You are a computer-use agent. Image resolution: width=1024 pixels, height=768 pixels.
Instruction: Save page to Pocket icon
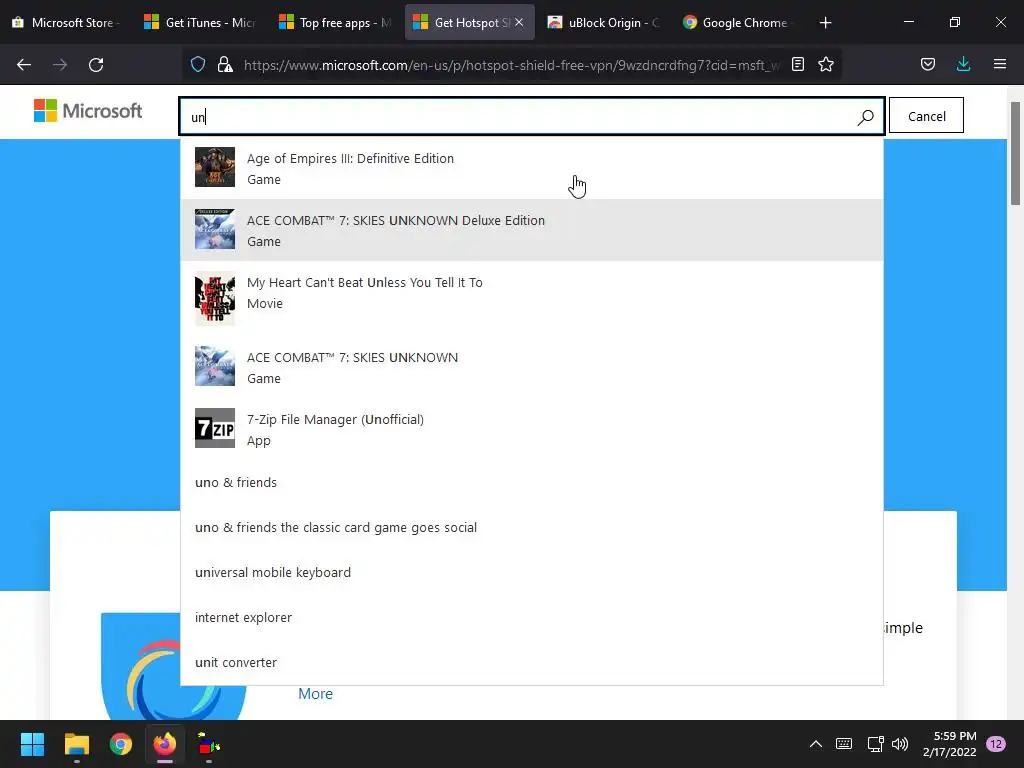[927, 64]
